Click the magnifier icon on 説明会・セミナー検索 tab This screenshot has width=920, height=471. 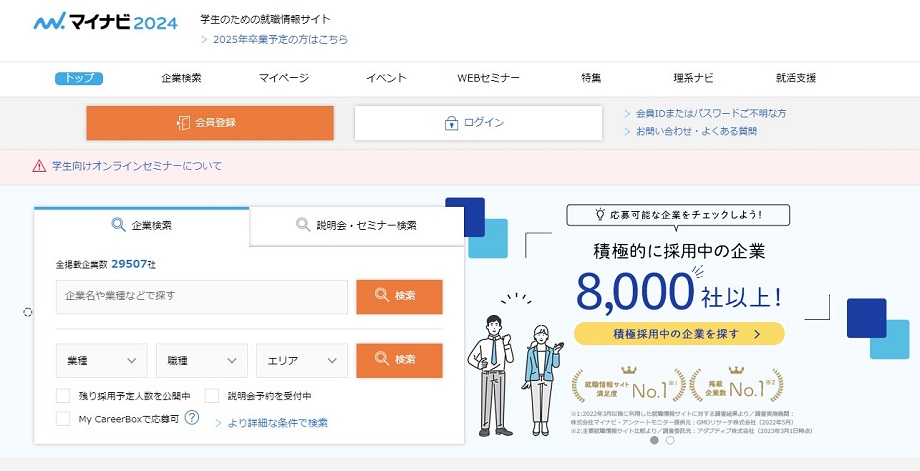[x=303, y=225]
